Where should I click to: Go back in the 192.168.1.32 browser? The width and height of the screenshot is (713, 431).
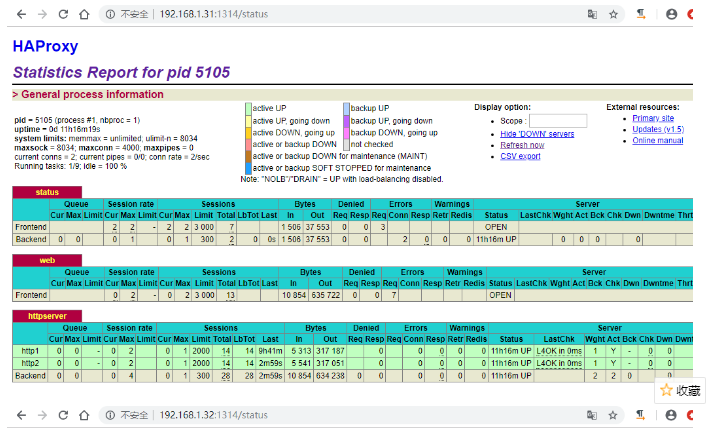pos(21,415)
